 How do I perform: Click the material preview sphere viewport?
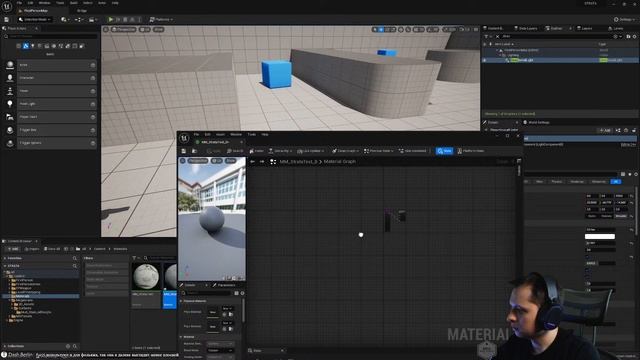point(212,220)
